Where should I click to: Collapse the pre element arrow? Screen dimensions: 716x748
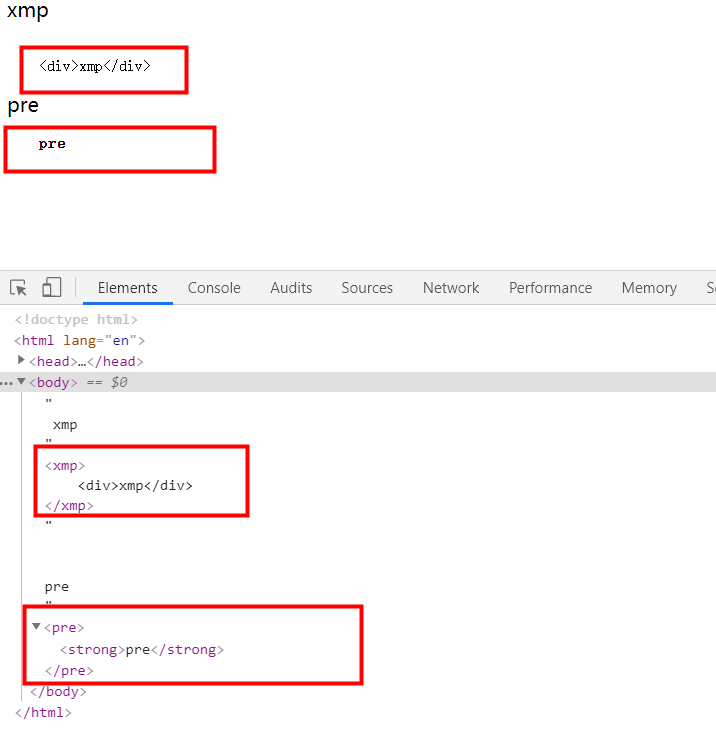[36, 626]
